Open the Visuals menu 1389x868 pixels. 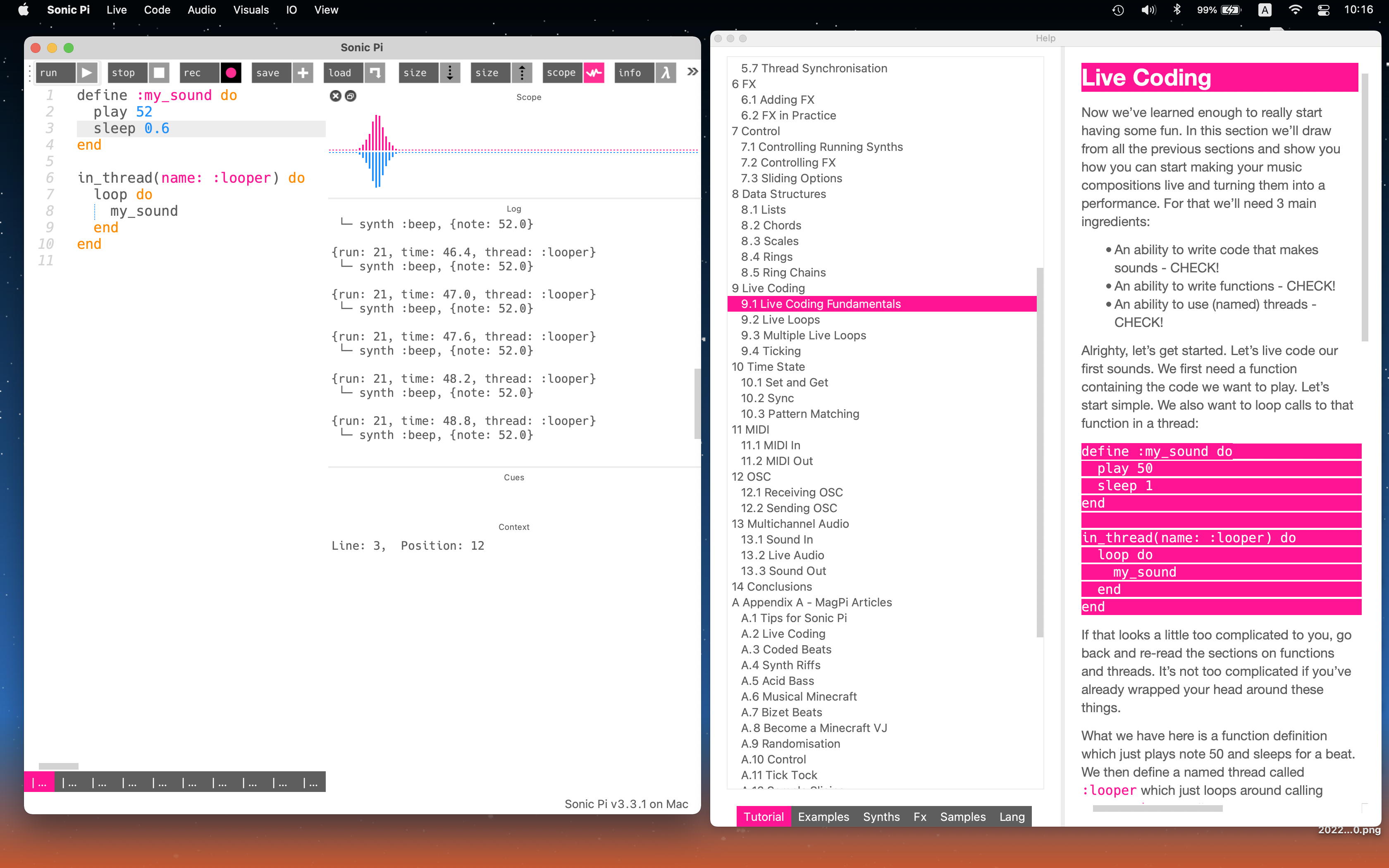[x=251, y=10]
